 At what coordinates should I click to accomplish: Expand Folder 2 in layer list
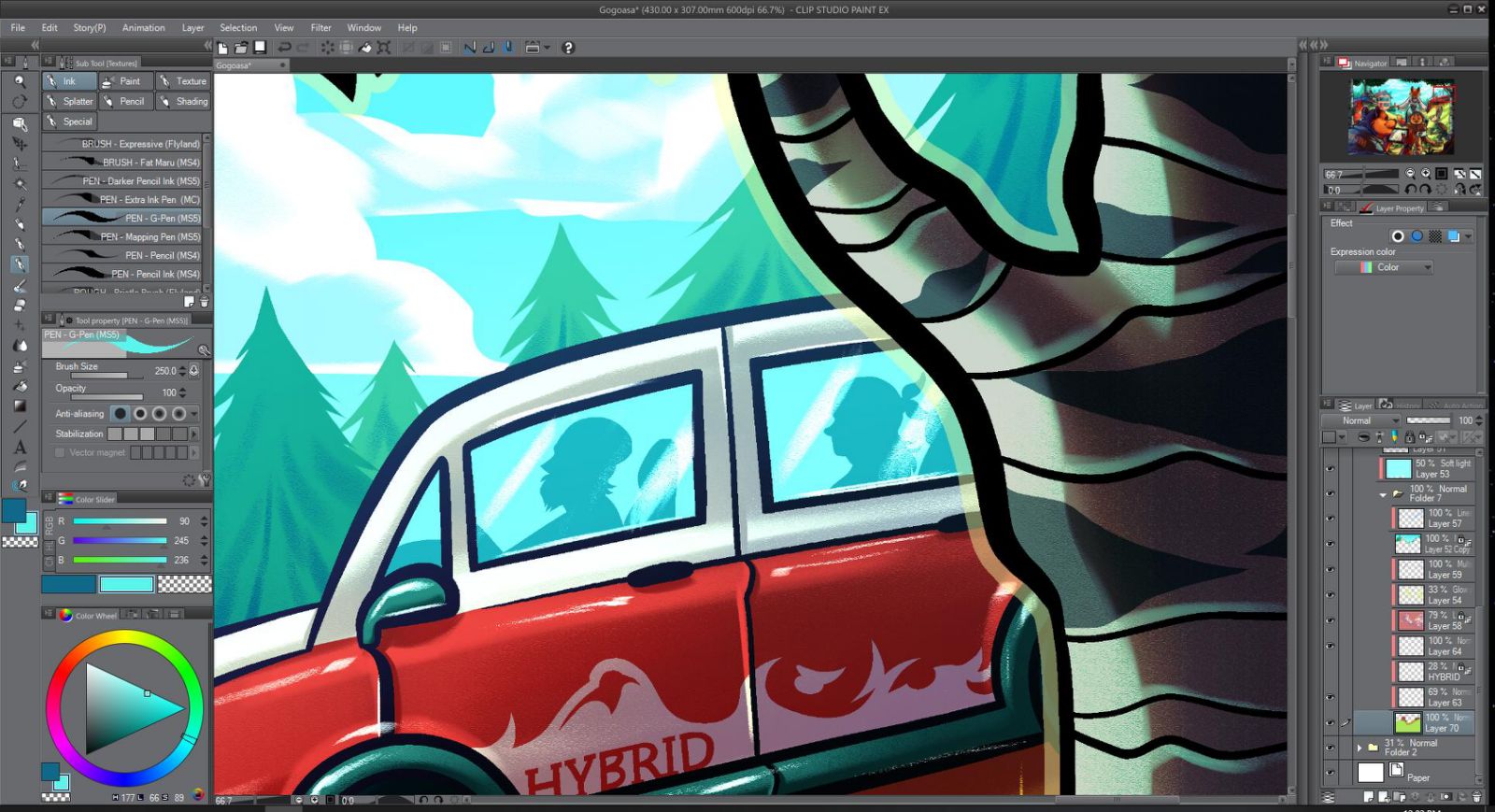[x=1360, y=748]
